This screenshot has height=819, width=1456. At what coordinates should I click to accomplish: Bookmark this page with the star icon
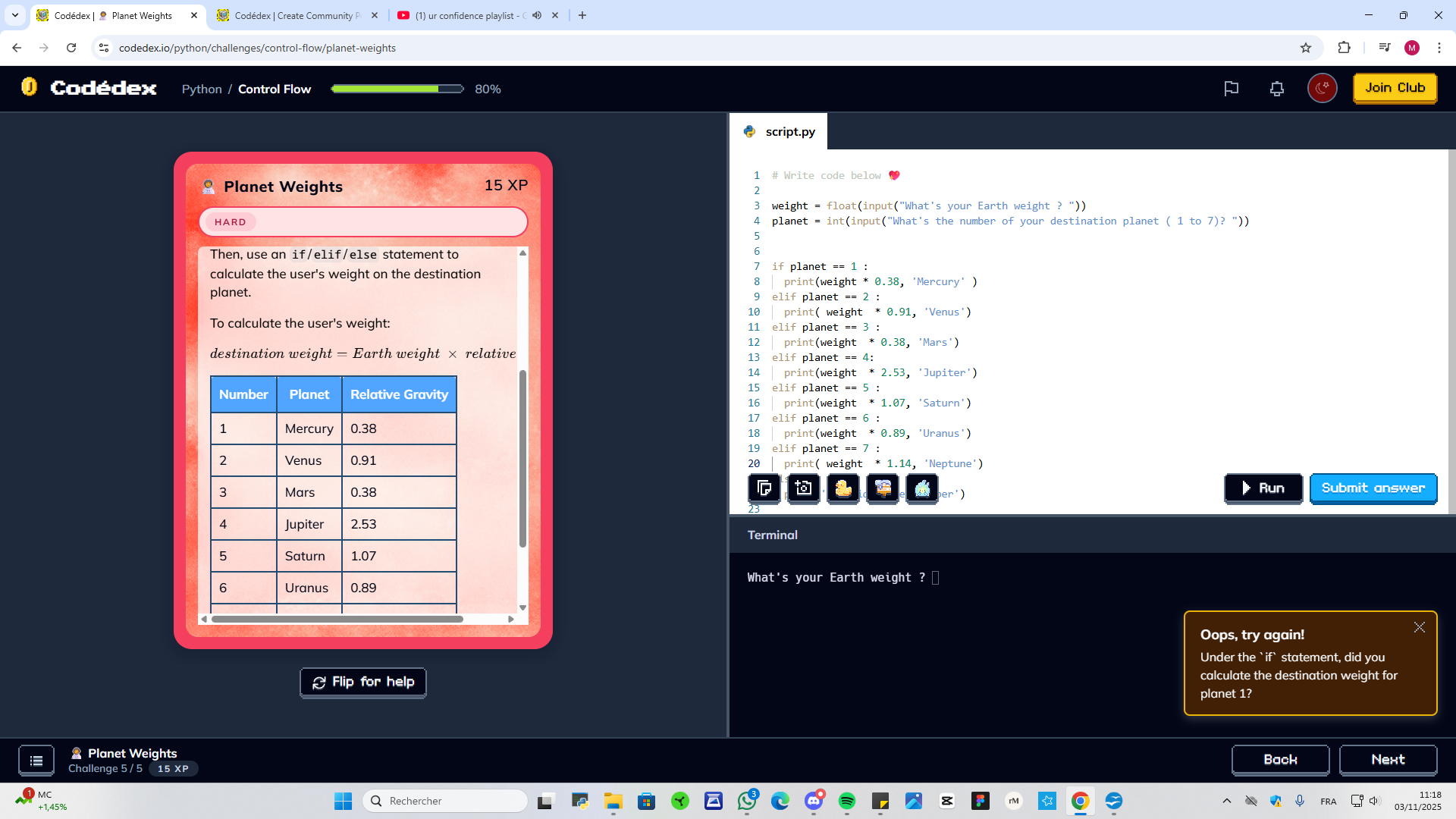1306,48
